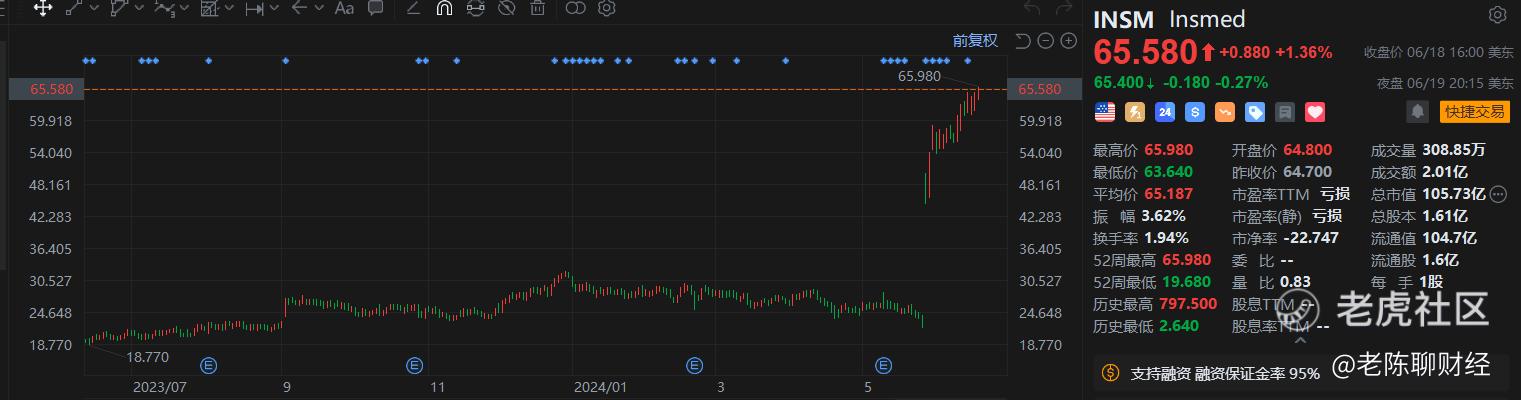Select the projection chart tool

tap(209, 8)
